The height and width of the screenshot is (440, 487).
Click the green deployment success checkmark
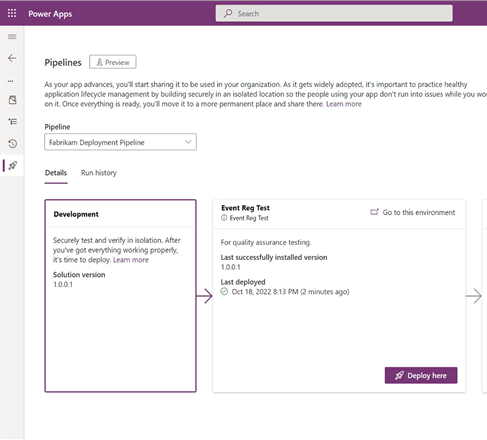pos(224,292)
